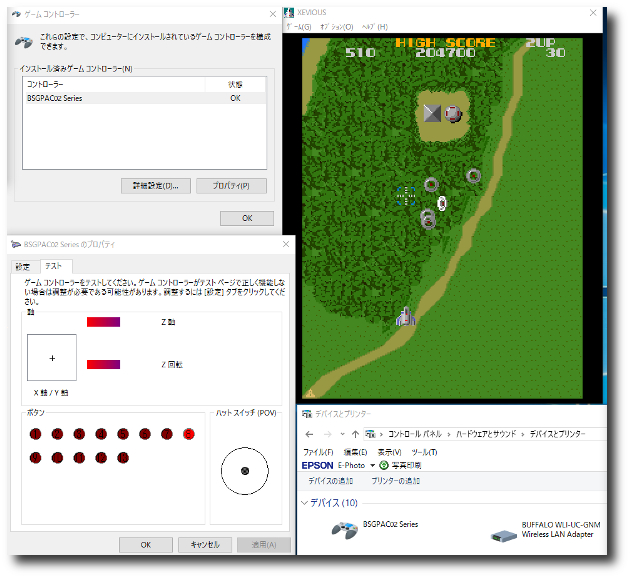Viewport: 630px width, 578px height.
Task: Open the ゲーム(G) menu in XEVIOUS
Action: [298, 26]
